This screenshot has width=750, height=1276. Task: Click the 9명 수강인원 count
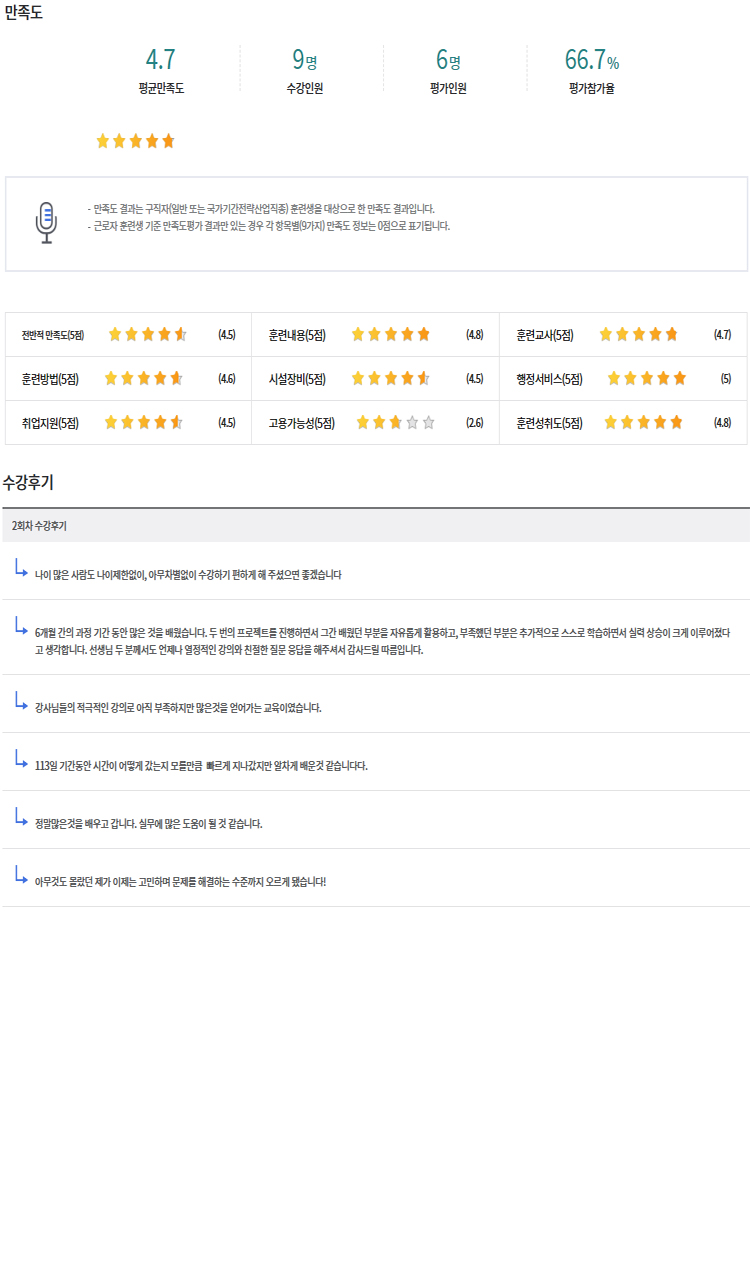pos(304,60)
